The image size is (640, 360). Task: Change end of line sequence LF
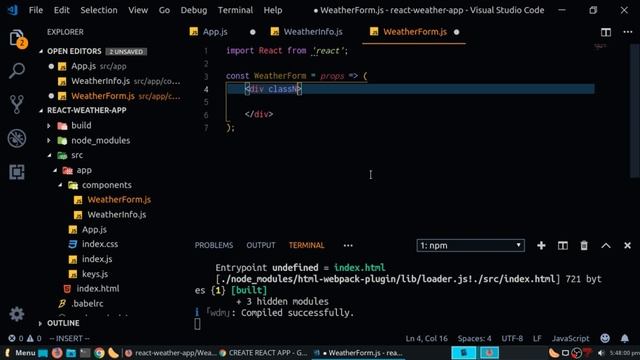click(537, 338)
